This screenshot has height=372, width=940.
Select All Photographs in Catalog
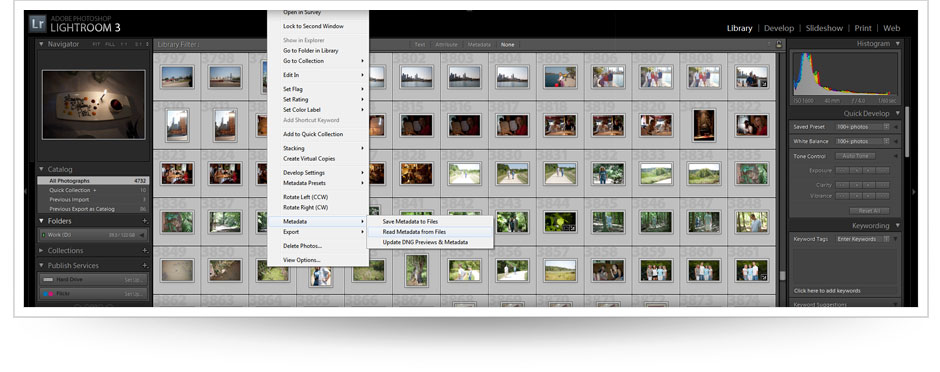(x=93, y=181)
